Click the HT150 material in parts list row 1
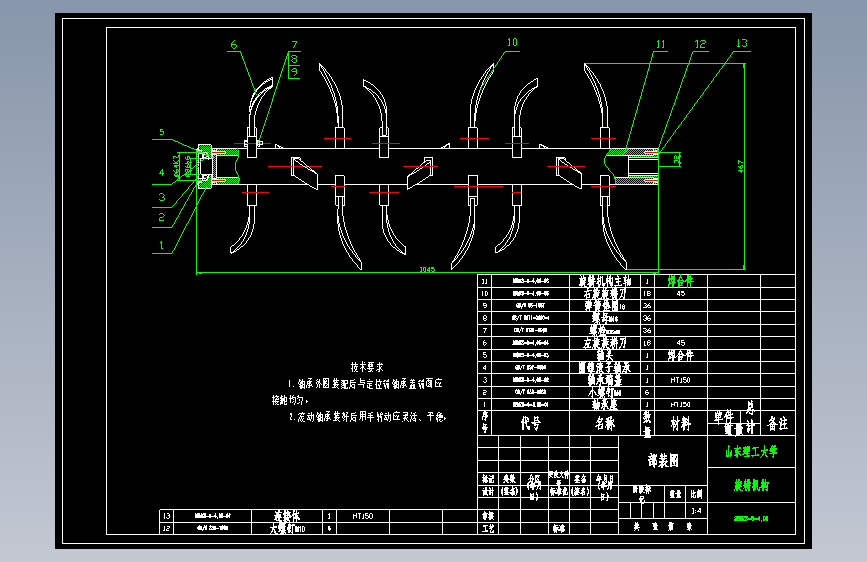Image resolution: width=867 pixels, height=562 pixels. click(680, 404)
